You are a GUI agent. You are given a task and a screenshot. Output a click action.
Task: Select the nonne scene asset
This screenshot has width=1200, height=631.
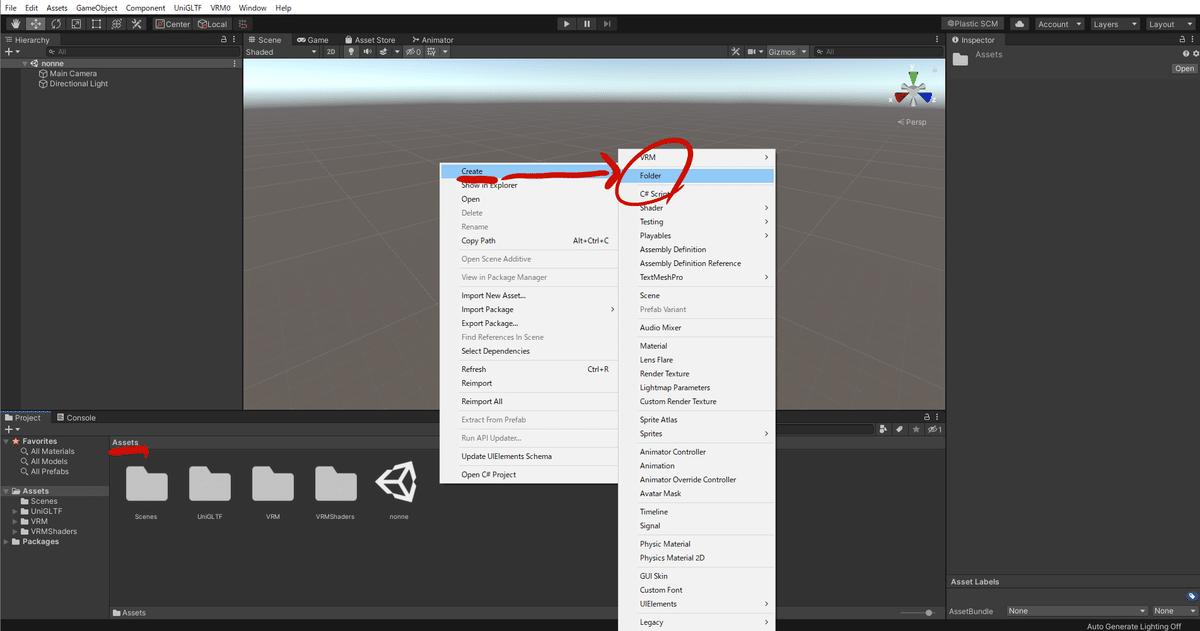[x=398, y=484]
